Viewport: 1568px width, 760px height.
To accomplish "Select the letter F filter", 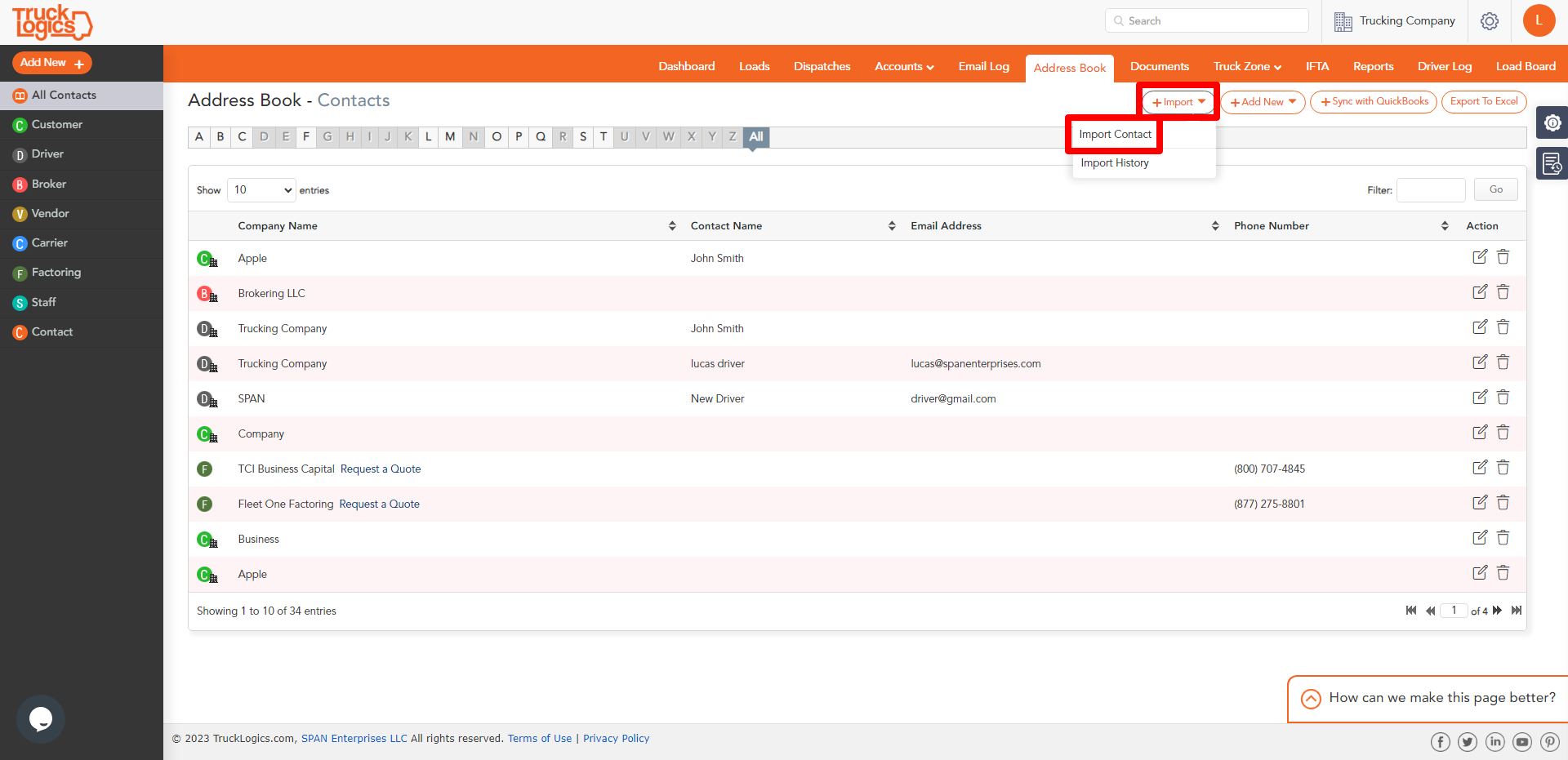I will pos(306,136).
